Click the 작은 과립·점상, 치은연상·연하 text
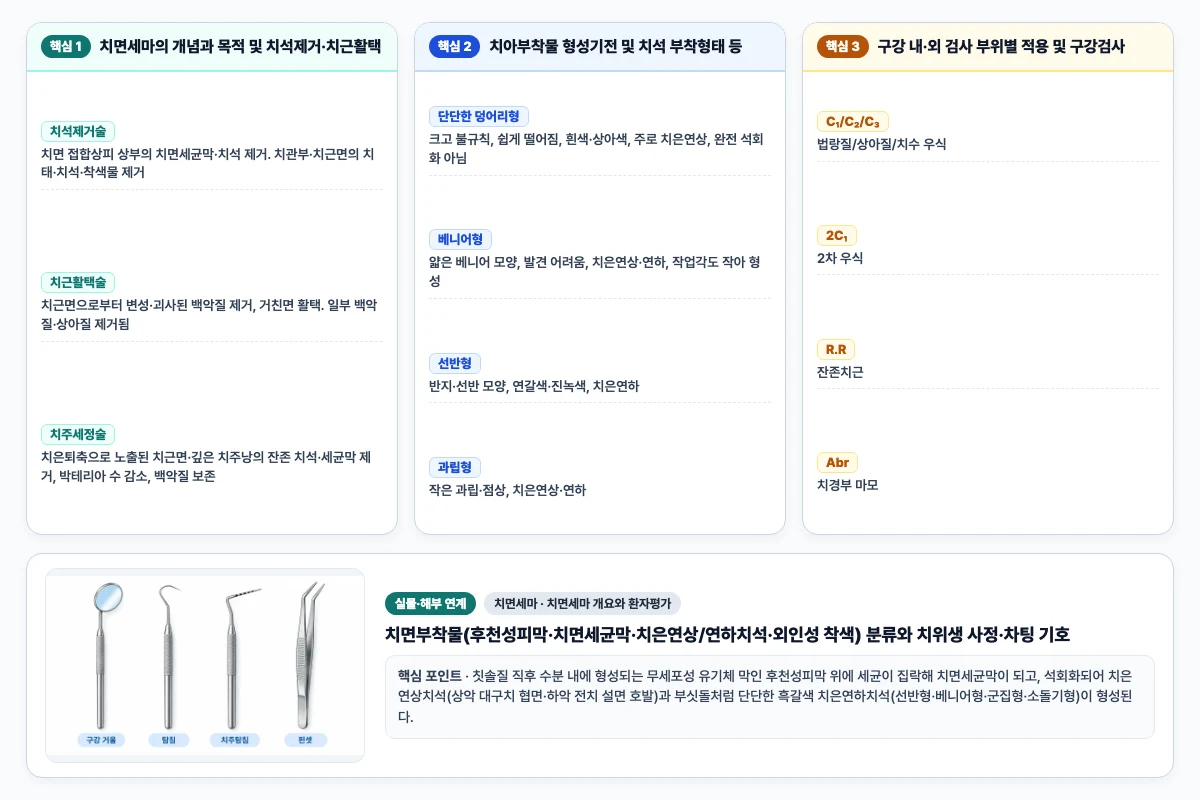This screenshot has width=1200, height=800. (x=507, y=490)
